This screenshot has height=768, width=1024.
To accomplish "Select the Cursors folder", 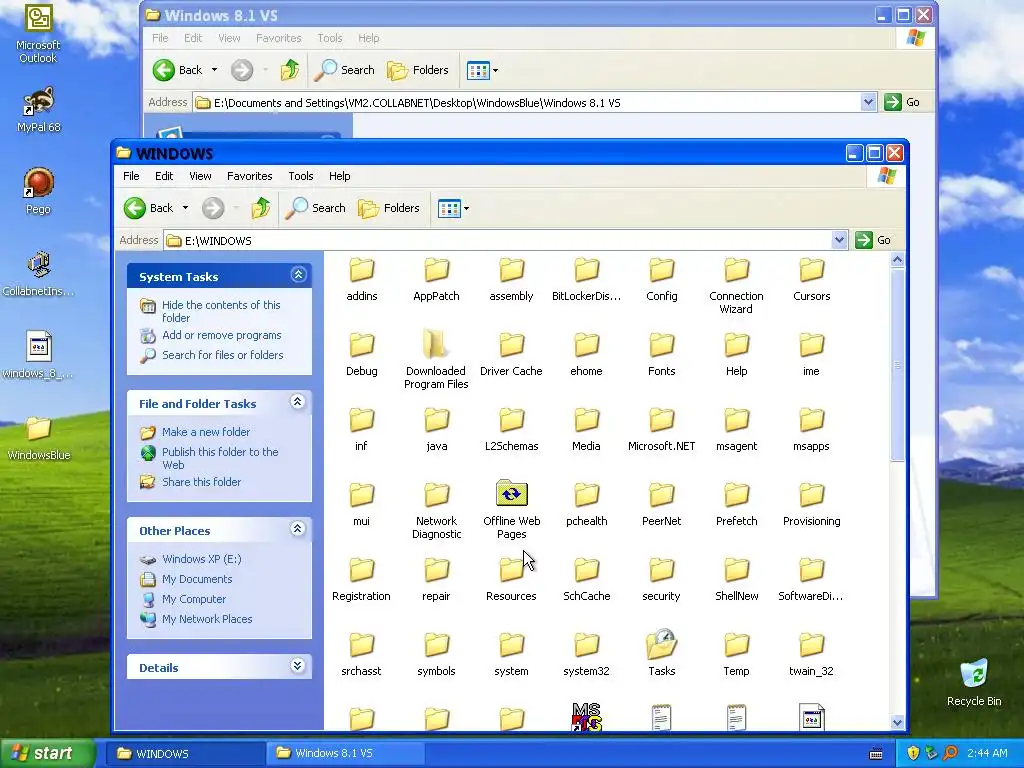I will click(x=812, y=280).
